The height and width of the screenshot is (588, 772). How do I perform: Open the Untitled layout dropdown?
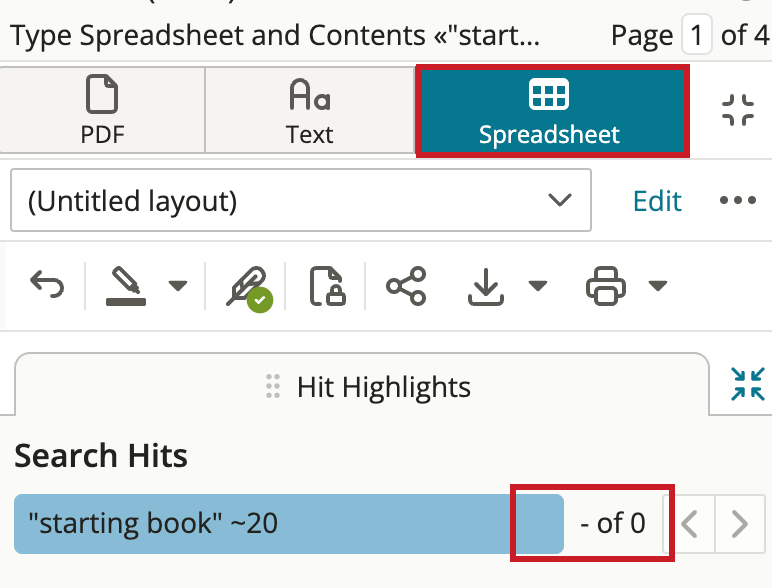click(301, 200)
